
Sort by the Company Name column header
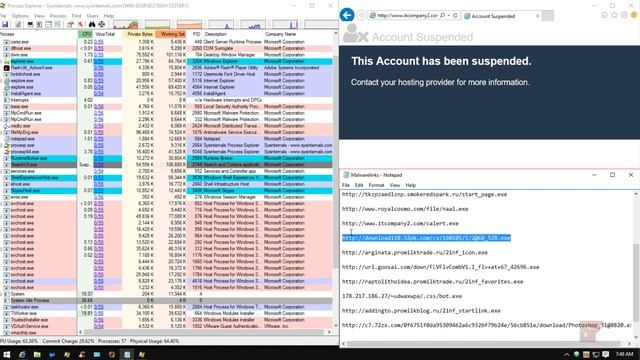click(x=298, y=34)
